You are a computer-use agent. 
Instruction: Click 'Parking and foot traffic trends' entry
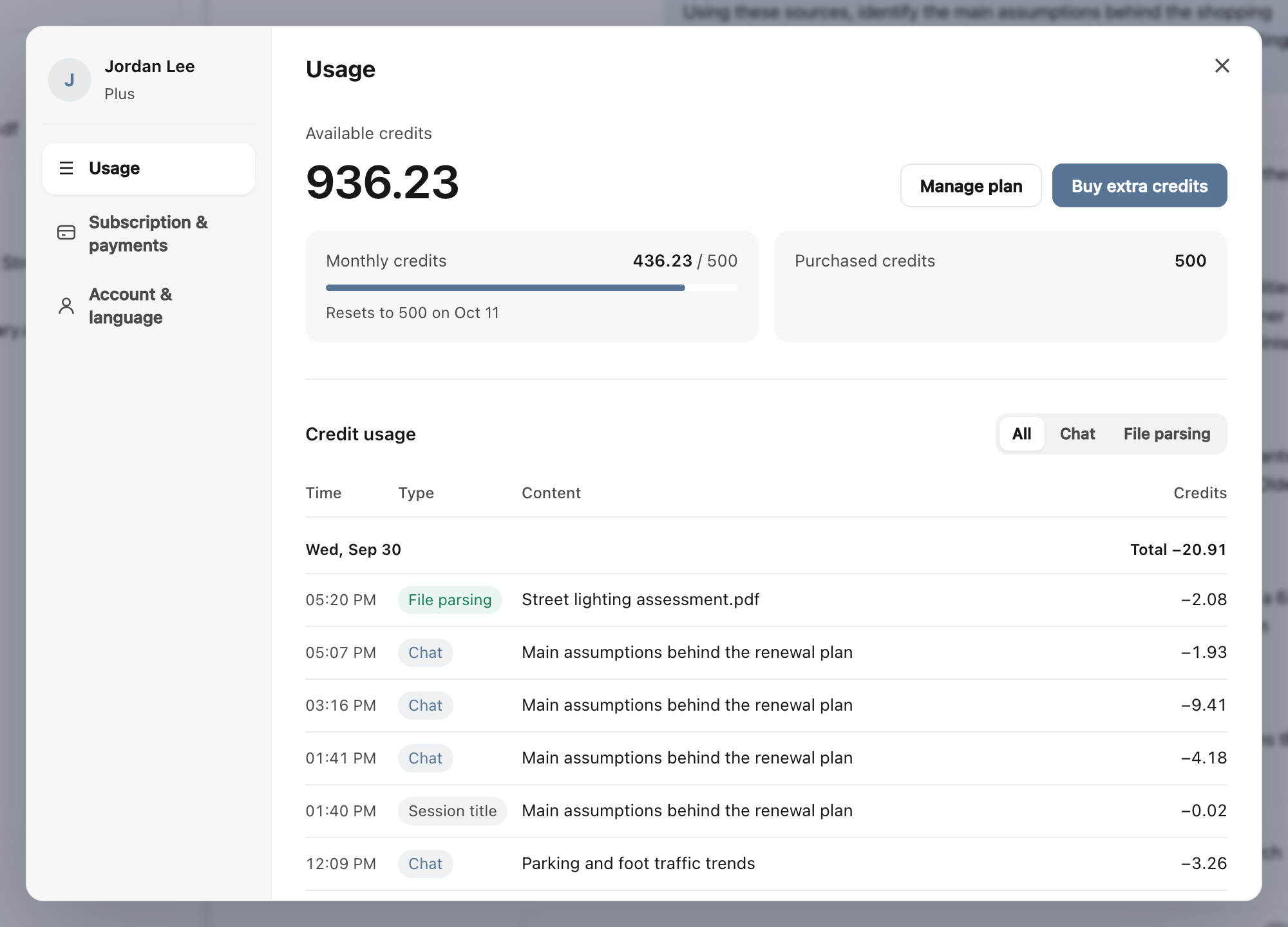[x=638, y=863]
